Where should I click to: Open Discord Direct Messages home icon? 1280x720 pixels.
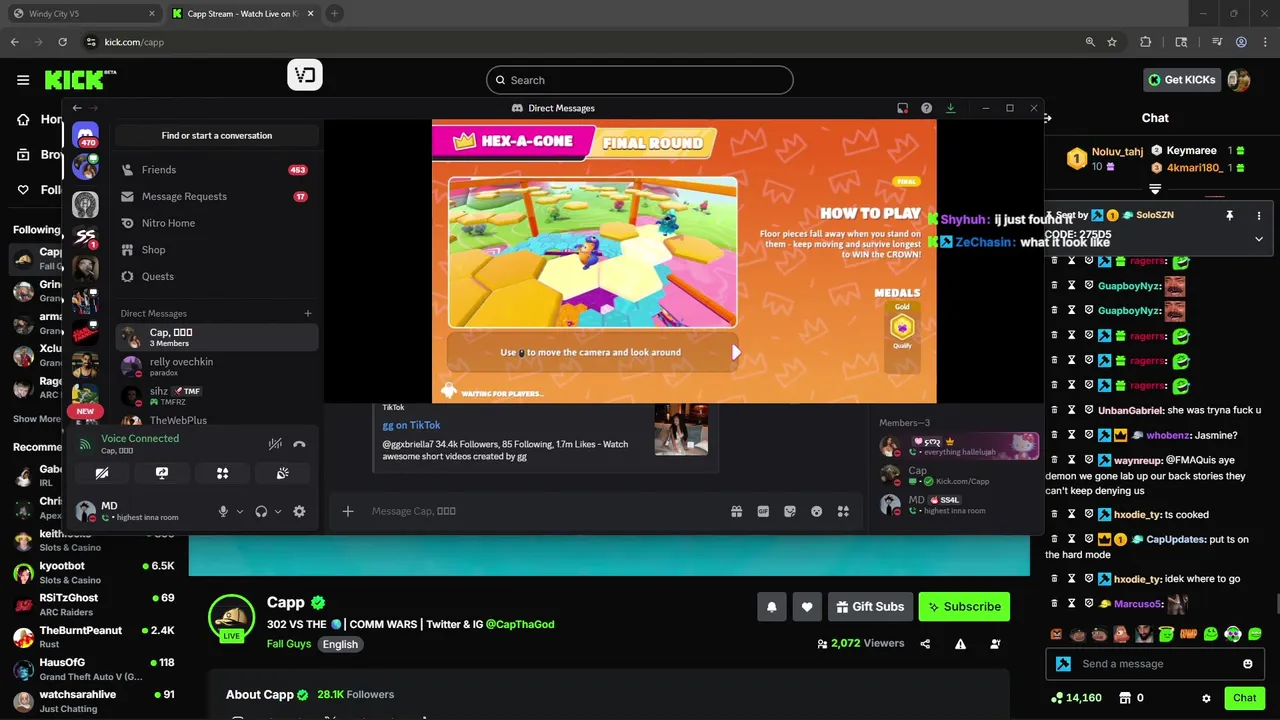pyautogui.click(x=86, y=135)
